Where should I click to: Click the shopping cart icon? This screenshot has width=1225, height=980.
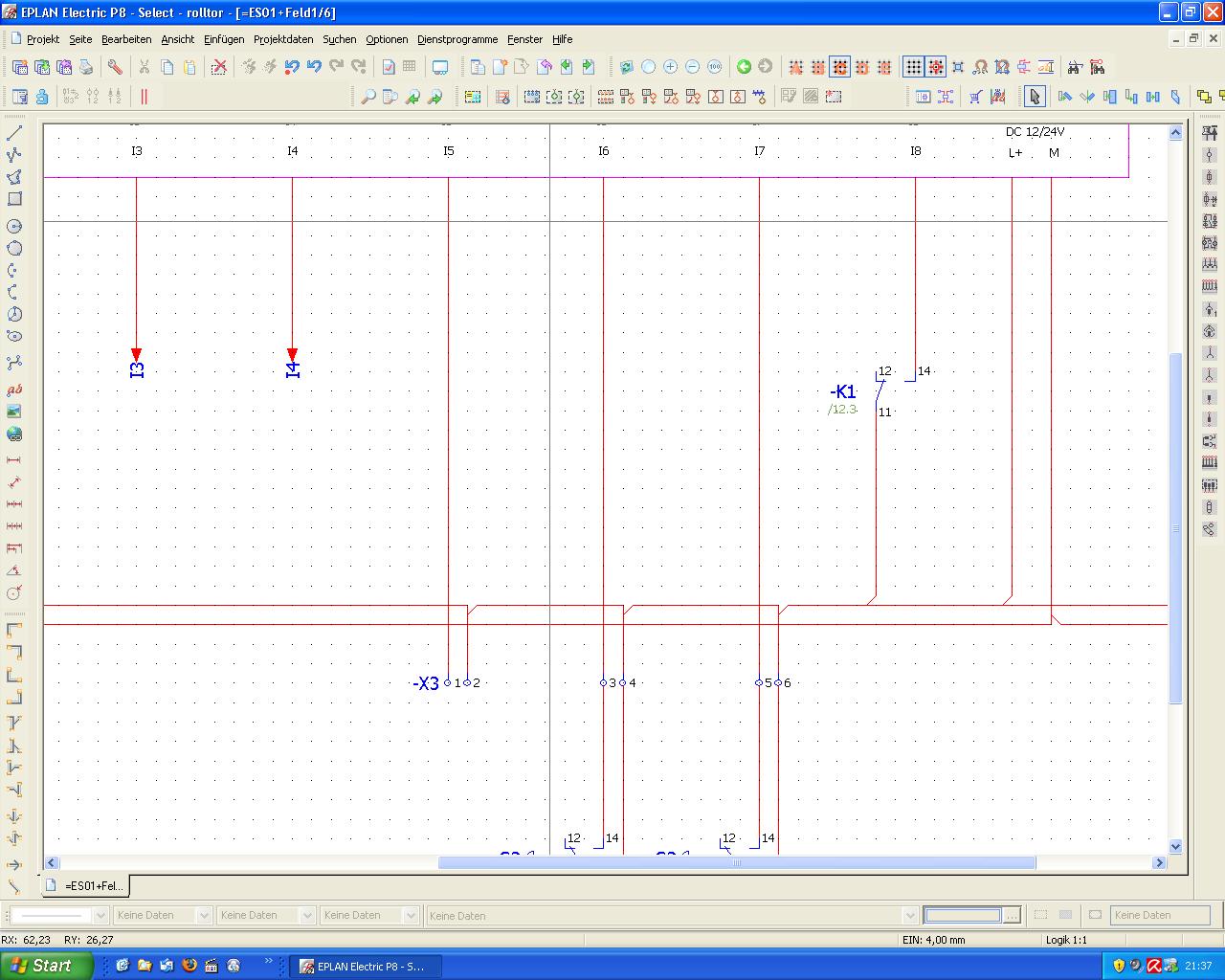(x=975, y=96)
